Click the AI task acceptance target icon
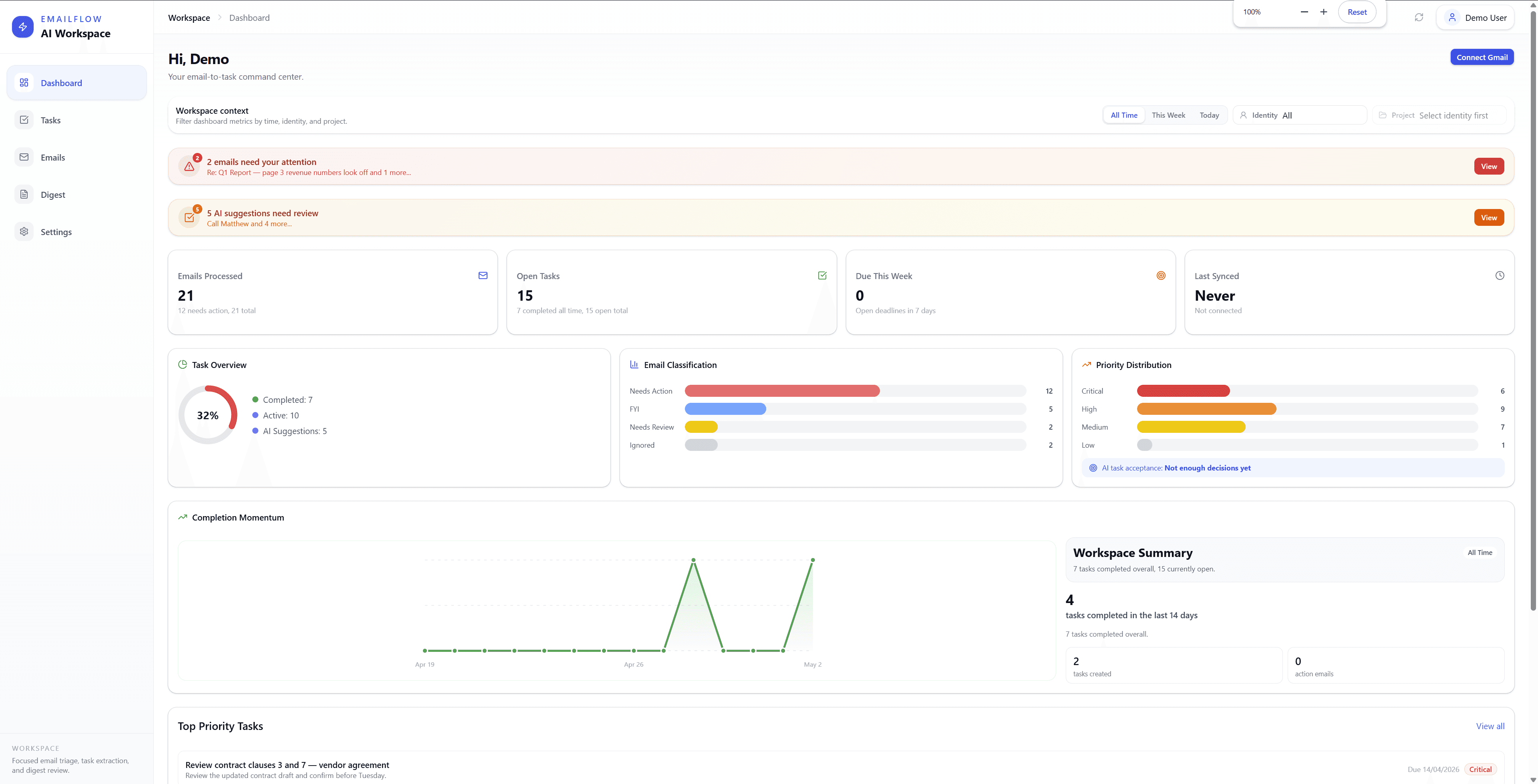The image size is (1538, 784). [1093, 468]
